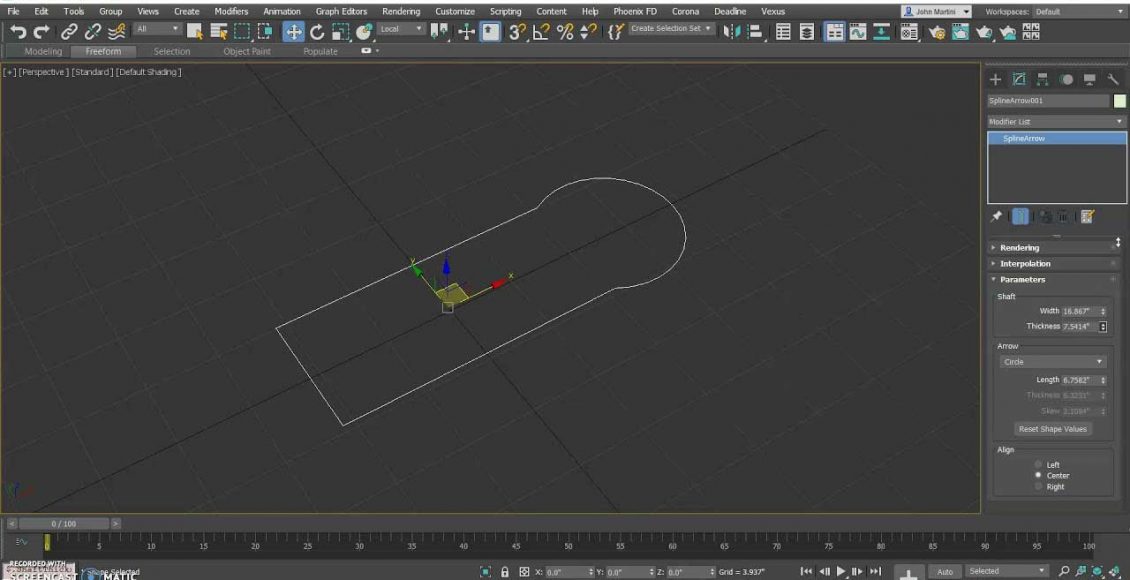Click the SplineArrow001 object color swatch
Screen dimensions: 1130x580
(1120, 101)
